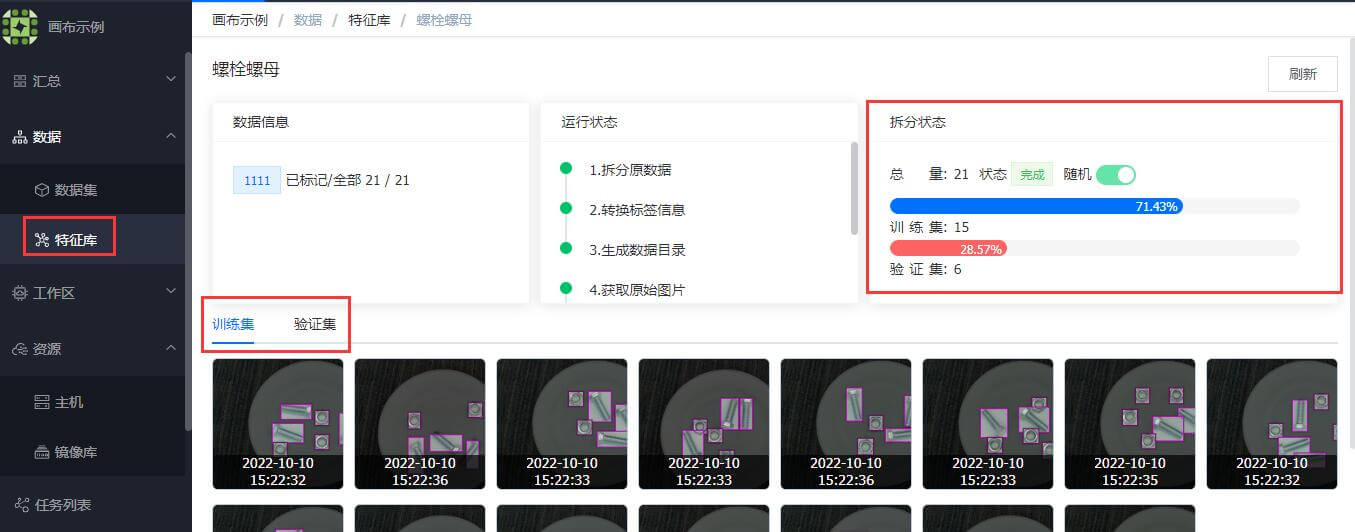This screenshot has height=532, width=1355.
Task: Click the green app logo icon
Action: coord(20,26)
